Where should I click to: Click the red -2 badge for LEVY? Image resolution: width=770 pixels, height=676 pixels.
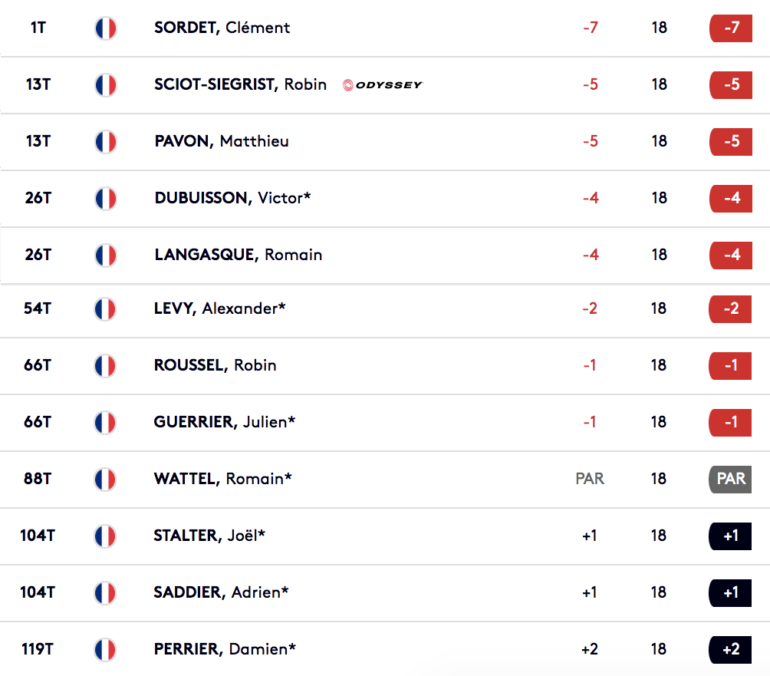[x=730, y=309]
